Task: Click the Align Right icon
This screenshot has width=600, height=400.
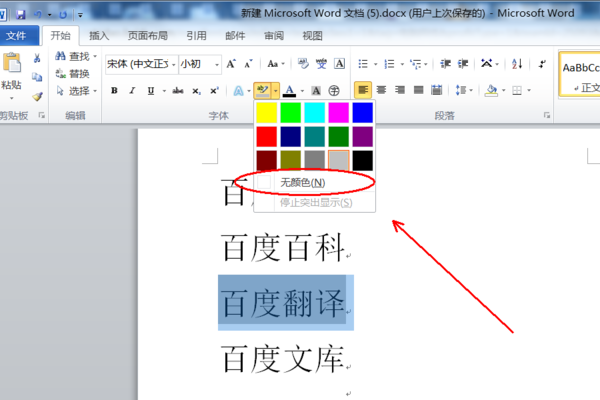Action: (400, 90)
